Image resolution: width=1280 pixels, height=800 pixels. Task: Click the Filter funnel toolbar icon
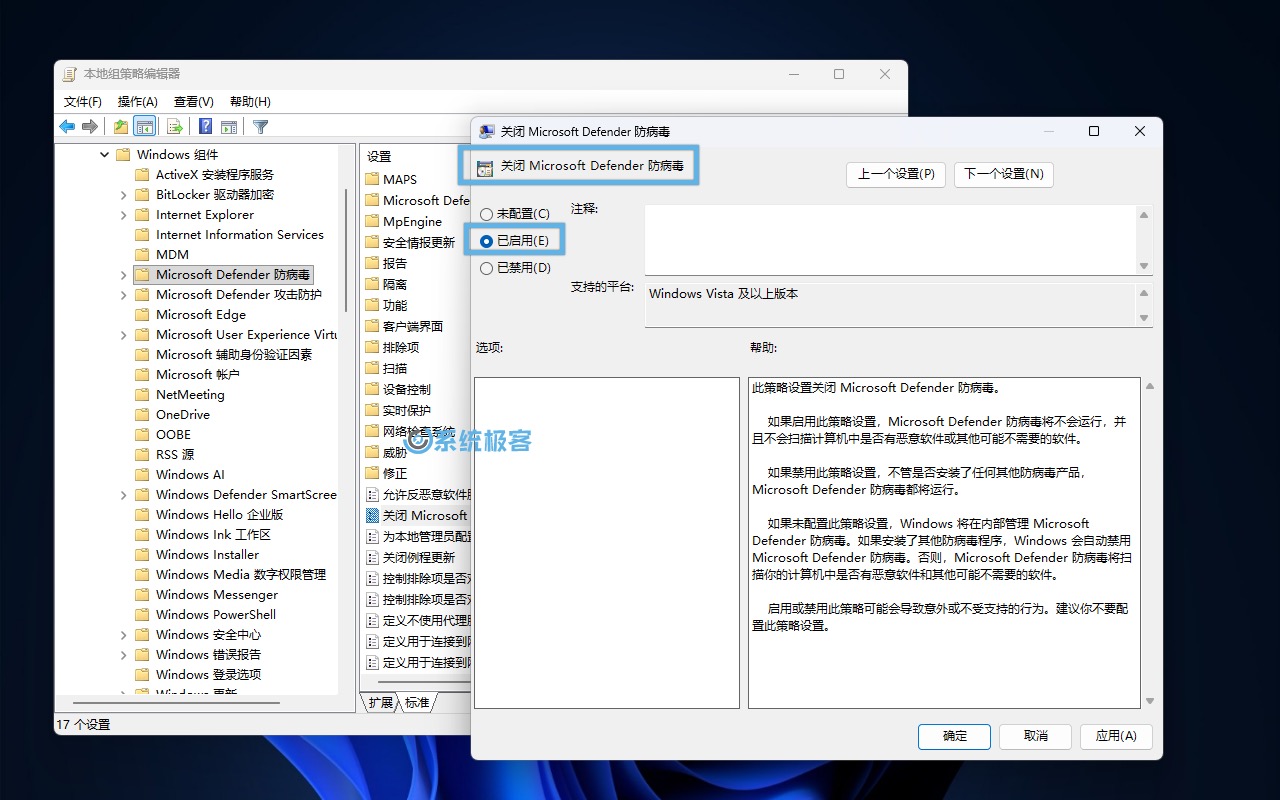[260, 126]
